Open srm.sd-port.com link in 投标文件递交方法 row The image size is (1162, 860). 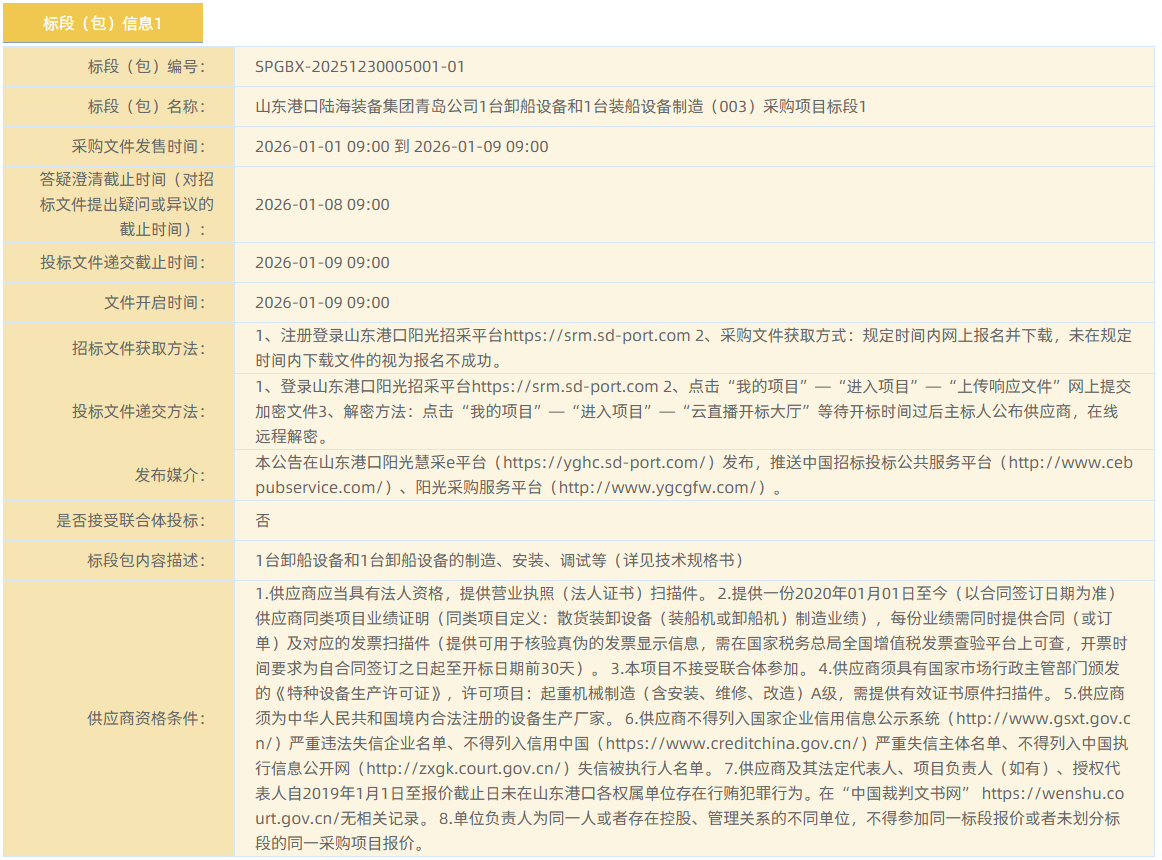pyautogui.click(x=565, y=386)
